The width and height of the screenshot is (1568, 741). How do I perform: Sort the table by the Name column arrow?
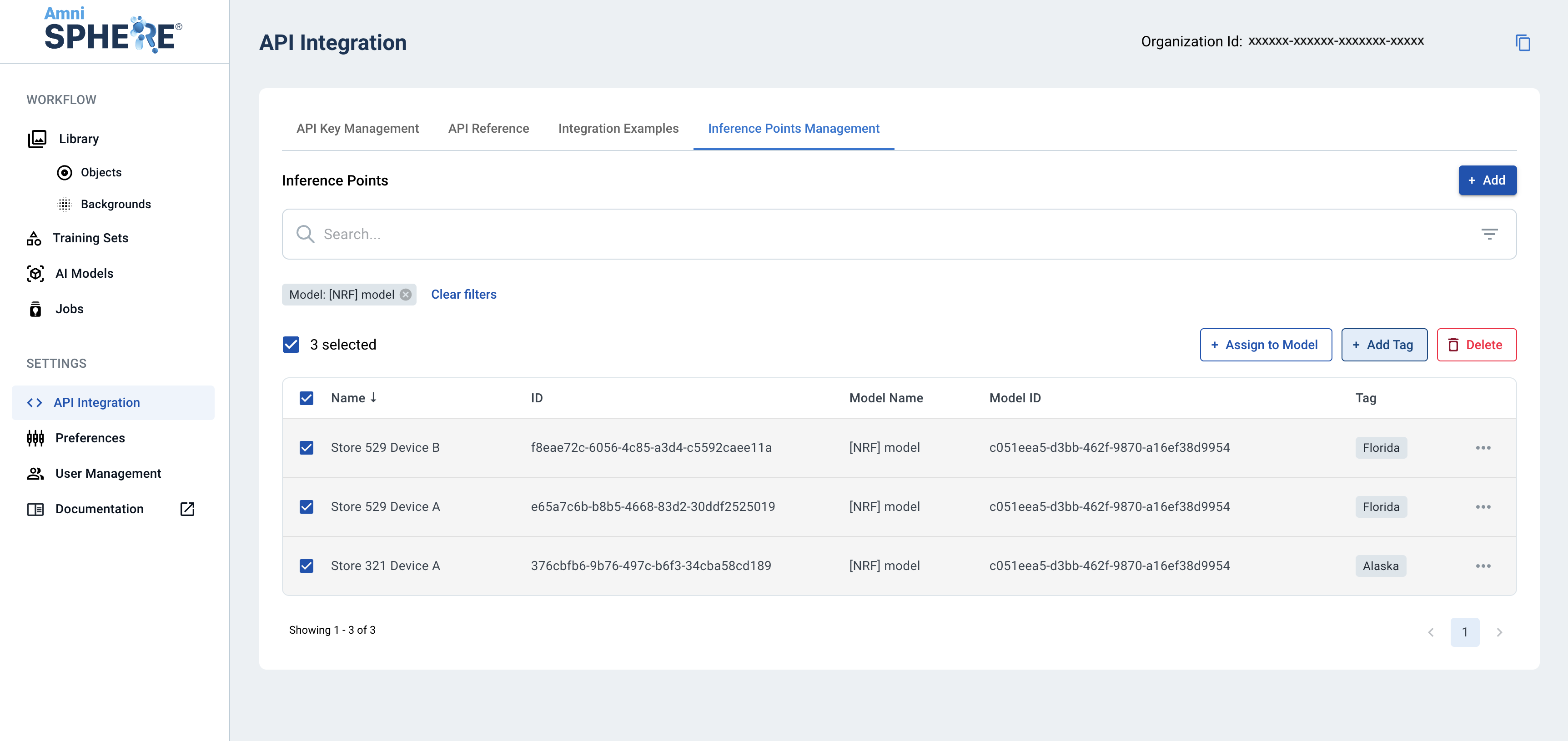click(373, 397)
